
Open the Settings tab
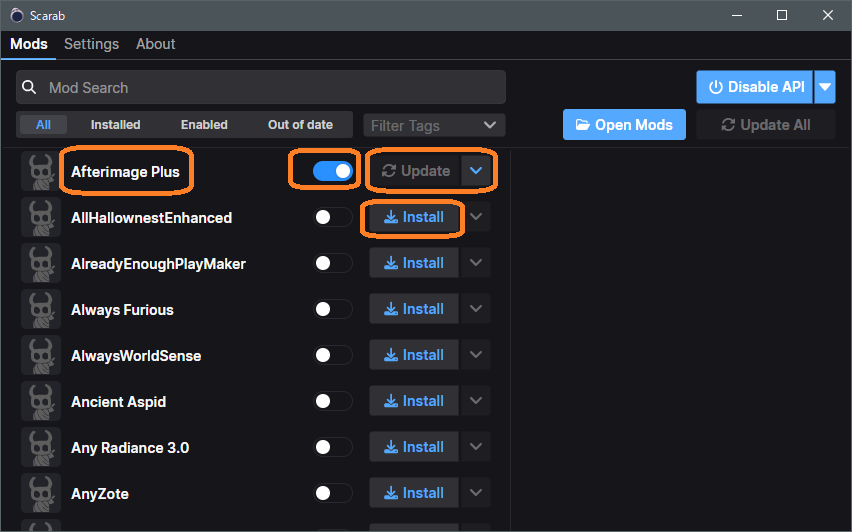(91, 44)
